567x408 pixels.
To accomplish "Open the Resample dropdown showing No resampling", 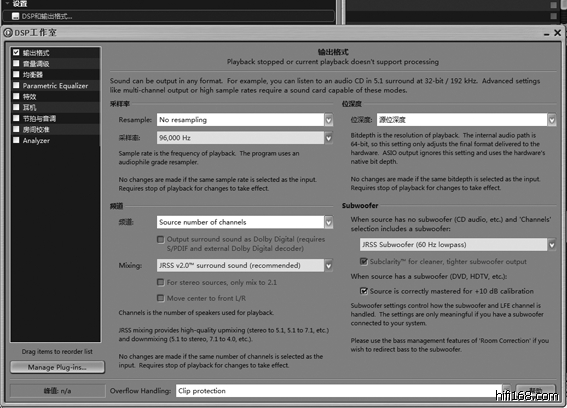I will [x=245, y=120].
